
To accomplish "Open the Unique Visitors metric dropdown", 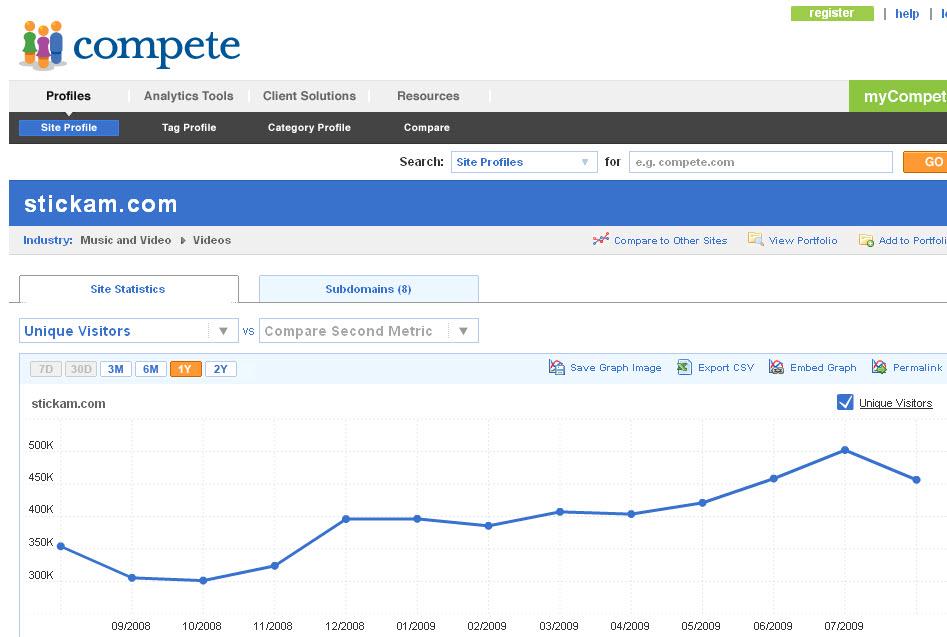I will click(128, 331).
